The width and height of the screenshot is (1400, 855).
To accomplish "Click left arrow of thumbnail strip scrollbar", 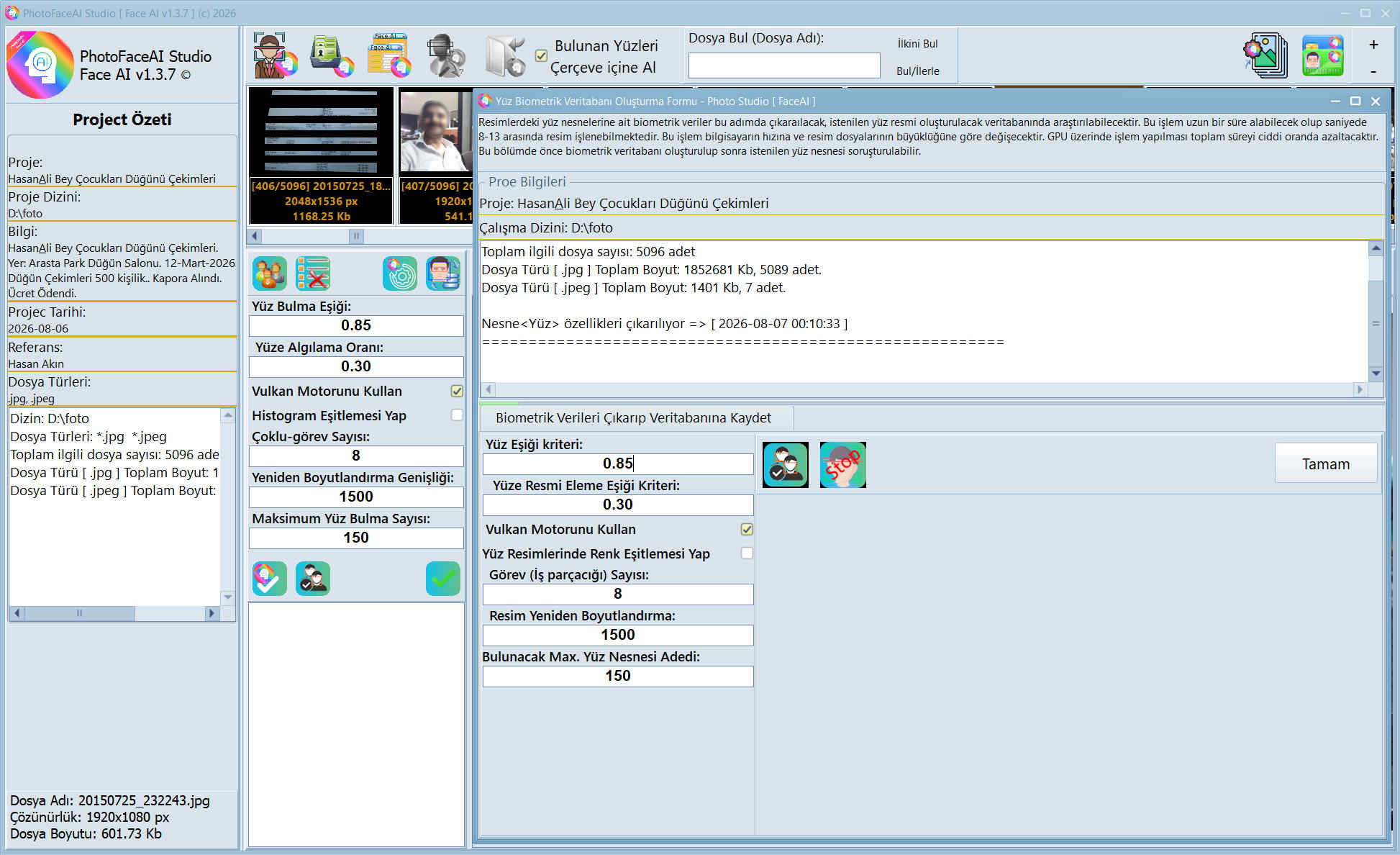I will 255,235.
